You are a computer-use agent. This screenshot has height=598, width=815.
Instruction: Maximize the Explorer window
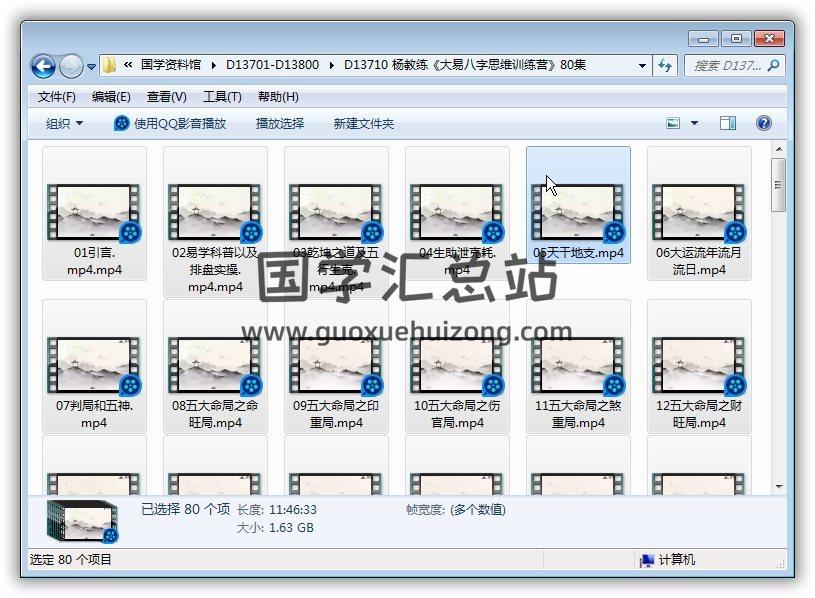coord(735,39)
